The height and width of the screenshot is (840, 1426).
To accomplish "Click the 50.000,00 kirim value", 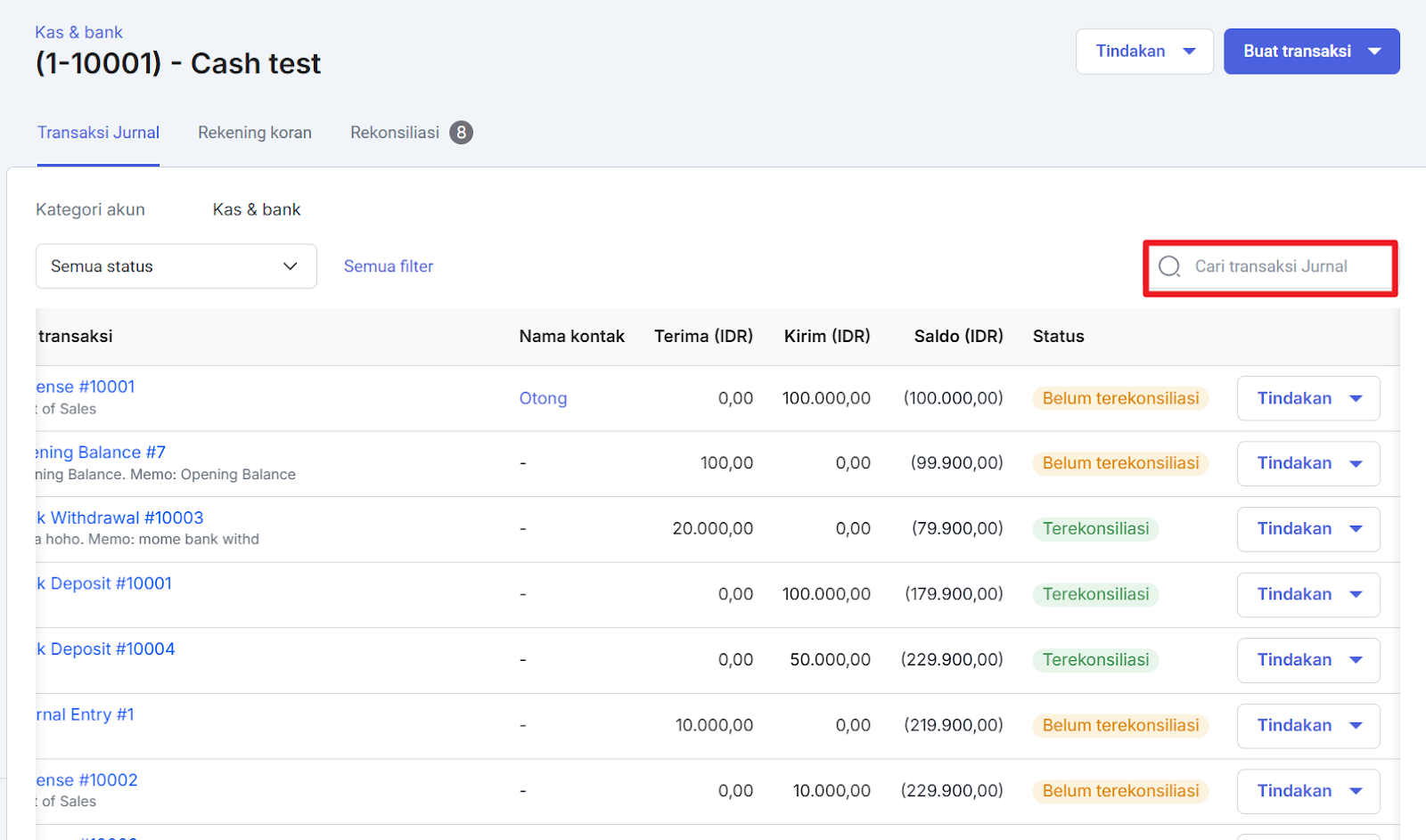I will pyautogui.click(x=830, y=660).
